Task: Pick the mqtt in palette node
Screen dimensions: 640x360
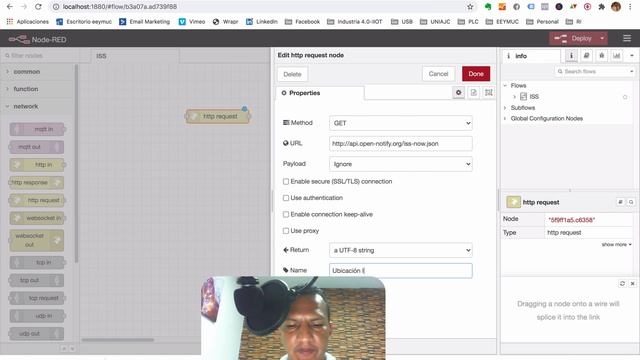Action: [x=37, y=129]
